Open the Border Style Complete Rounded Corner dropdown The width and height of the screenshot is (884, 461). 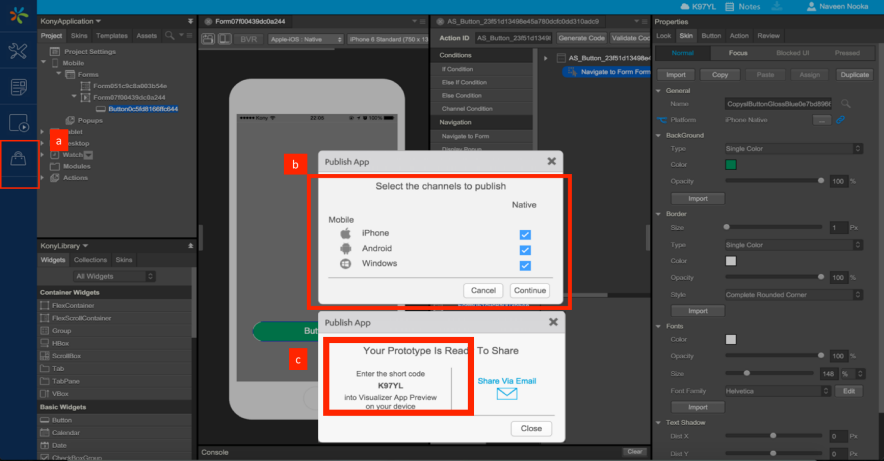coord(794,295)
